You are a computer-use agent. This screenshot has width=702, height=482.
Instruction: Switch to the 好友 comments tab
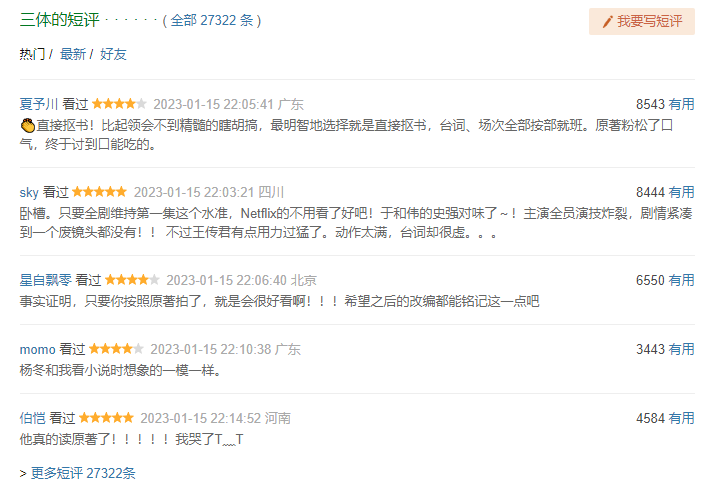coord(113,54)
